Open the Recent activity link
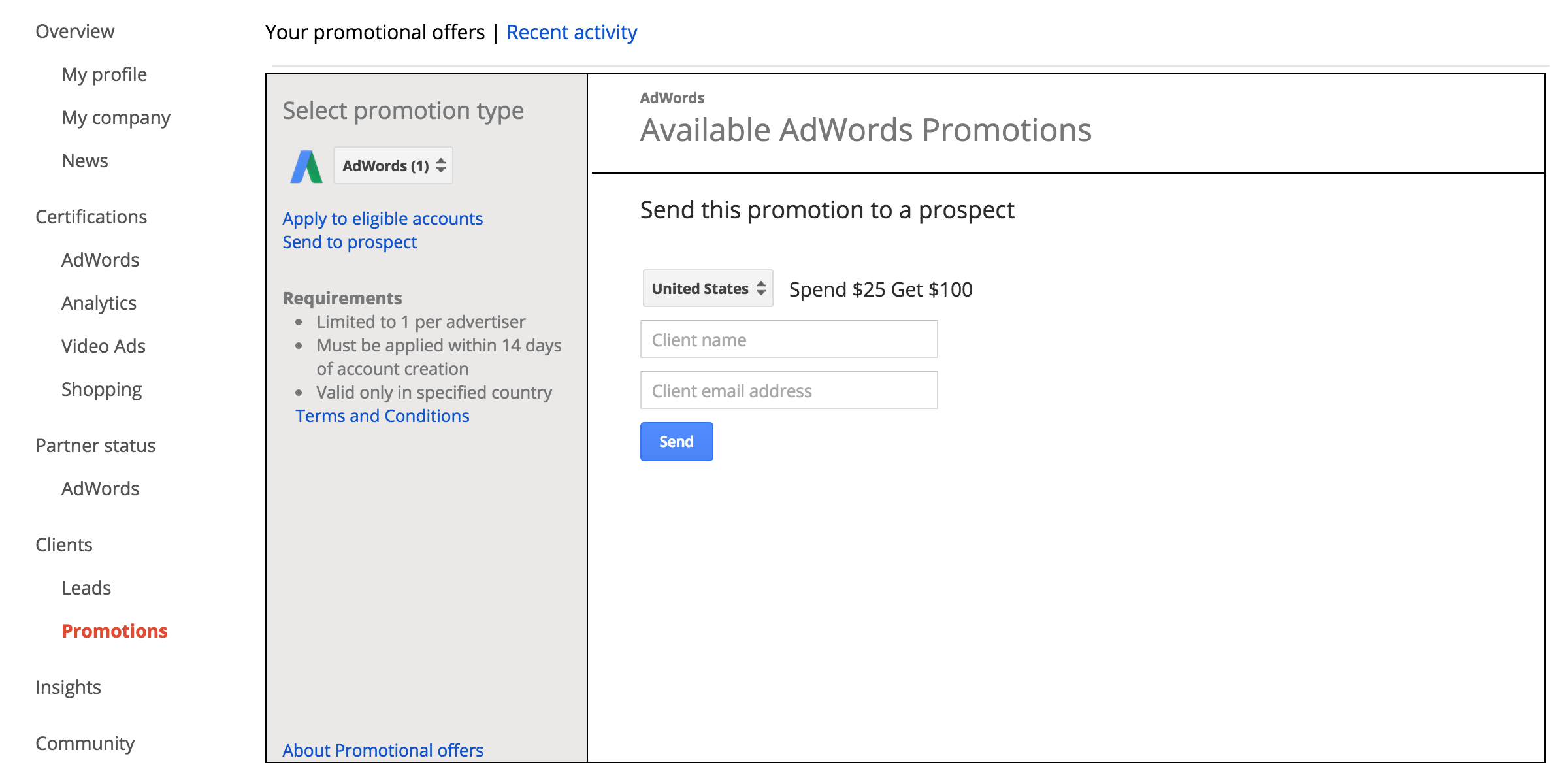 [x=571, y=32]
